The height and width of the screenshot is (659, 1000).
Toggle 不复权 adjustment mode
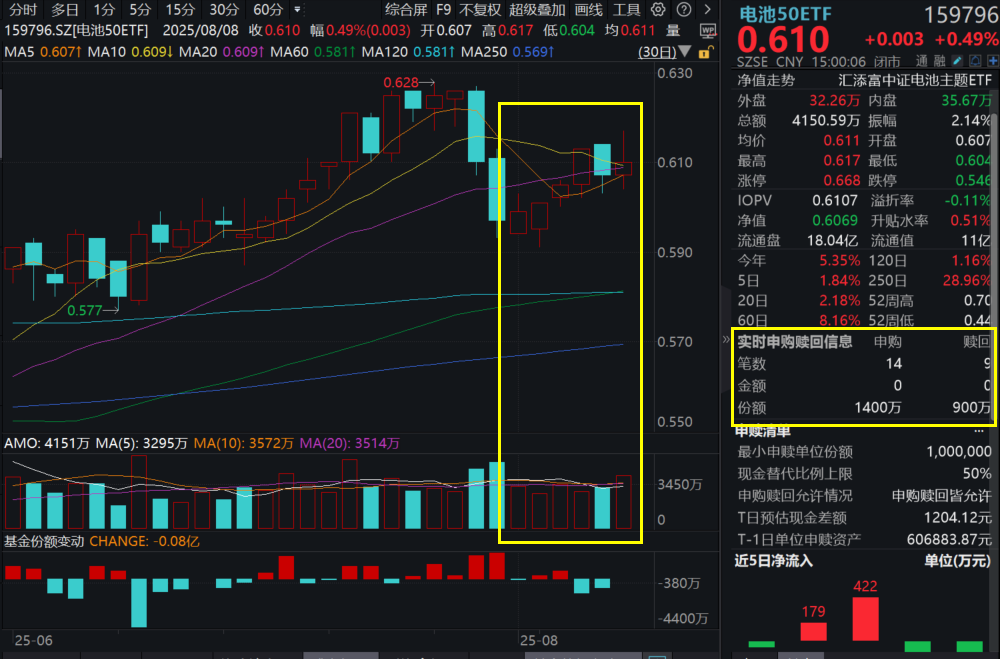pyautogui.click(x=482, y=10)
